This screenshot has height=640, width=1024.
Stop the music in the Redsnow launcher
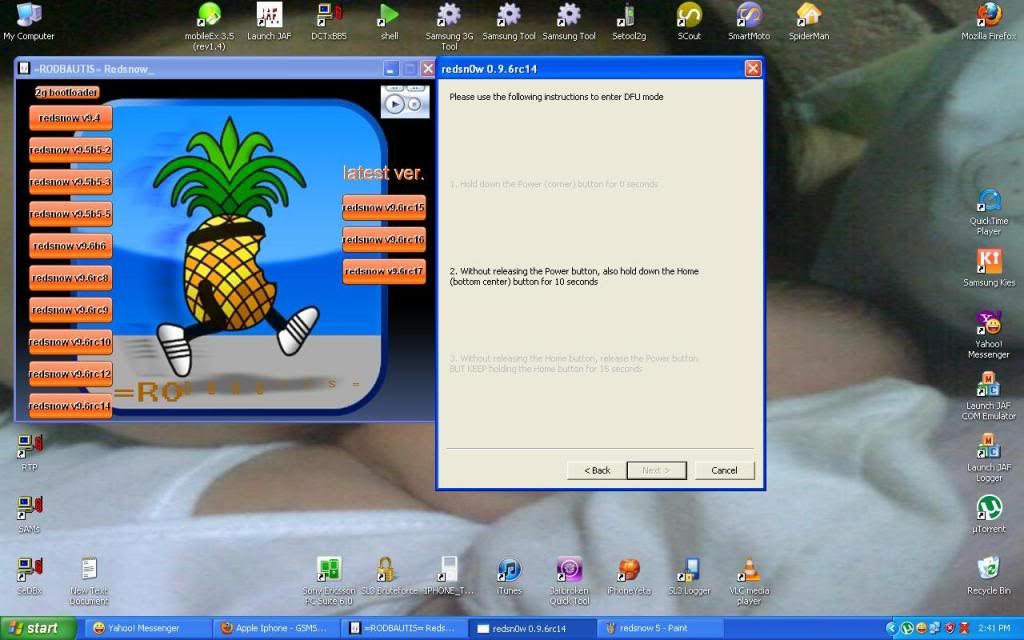pos(414,104)
